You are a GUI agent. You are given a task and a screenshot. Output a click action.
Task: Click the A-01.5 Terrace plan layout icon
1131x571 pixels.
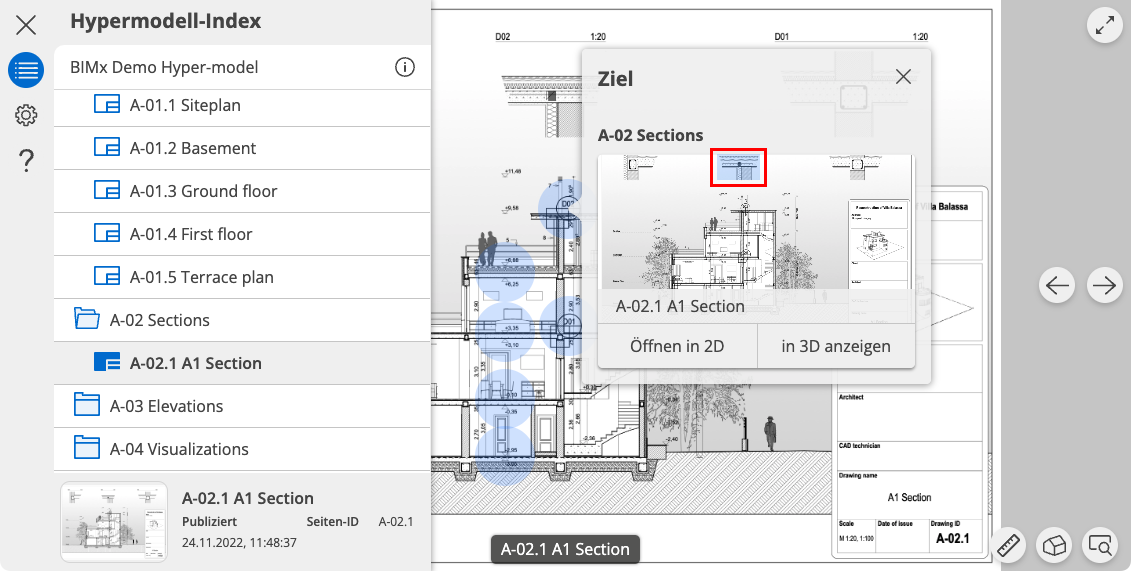click(x=107, y=276)
